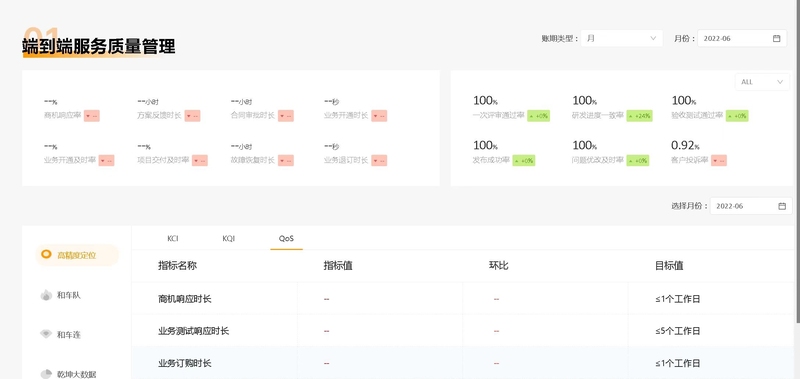Click the 验收测试通过率 metric label

(x=697, y=116)
